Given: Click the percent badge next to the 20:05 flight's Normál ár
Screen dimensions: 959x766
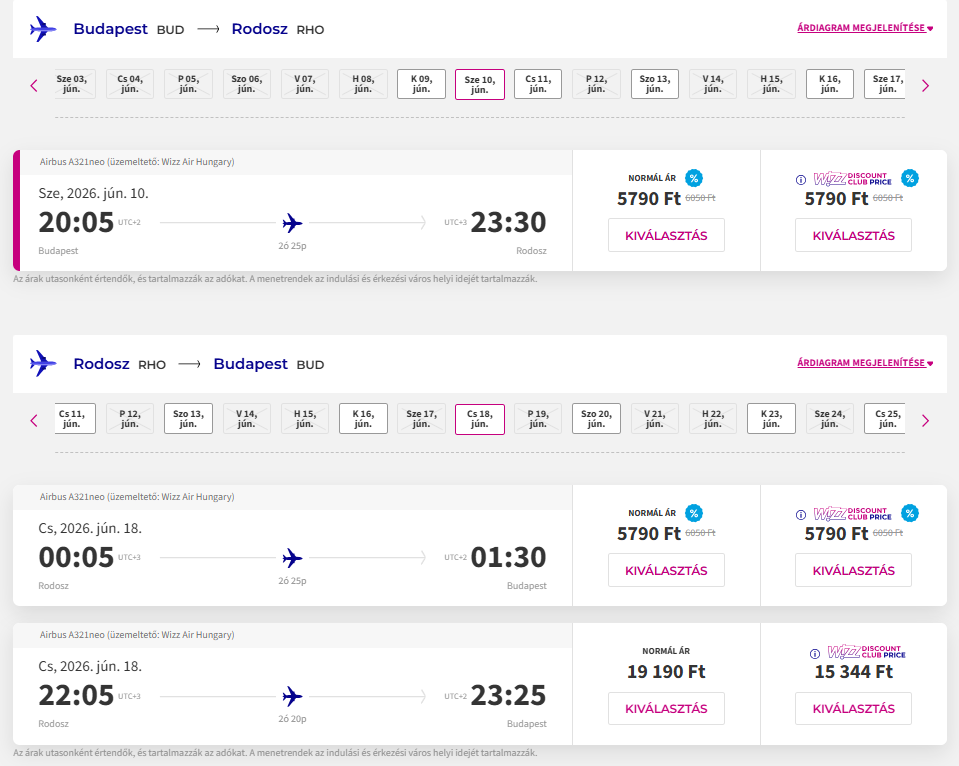Looking at the screenshot, I should coord(693,178).
